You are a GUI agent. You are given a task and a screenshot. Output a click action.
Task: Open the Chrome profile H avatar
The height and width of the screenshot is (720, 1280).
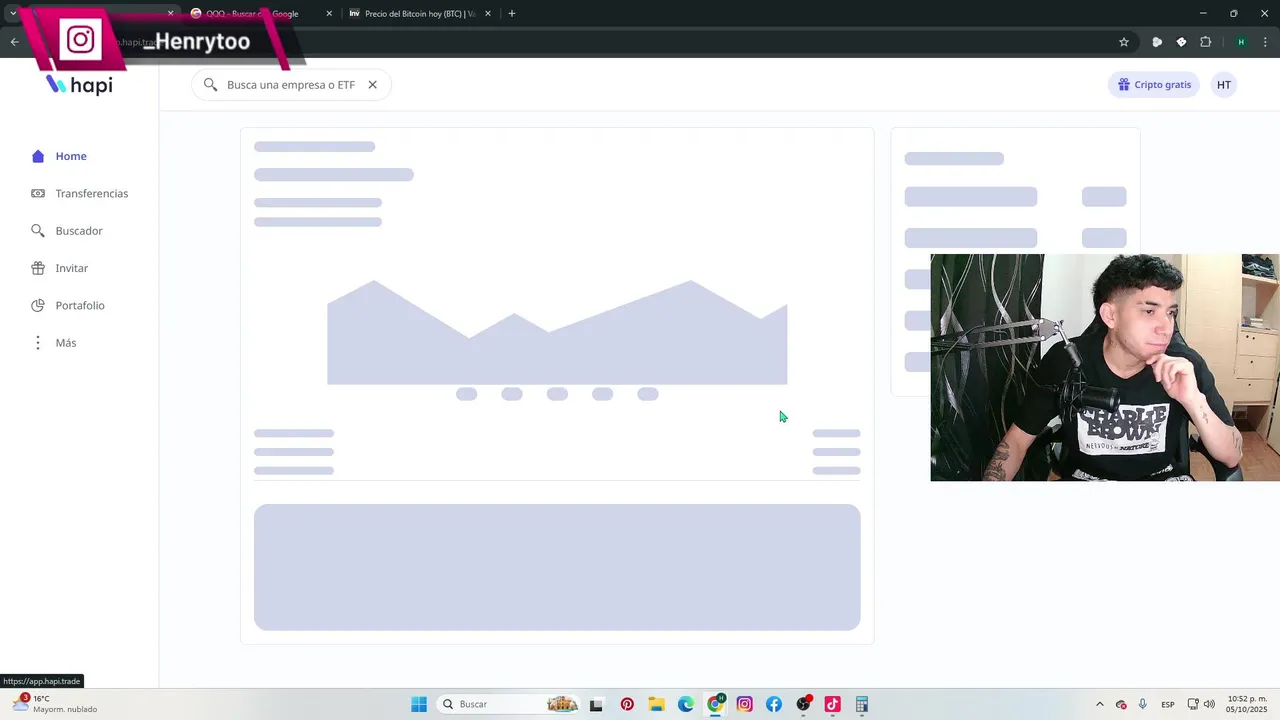[1241, 42]
